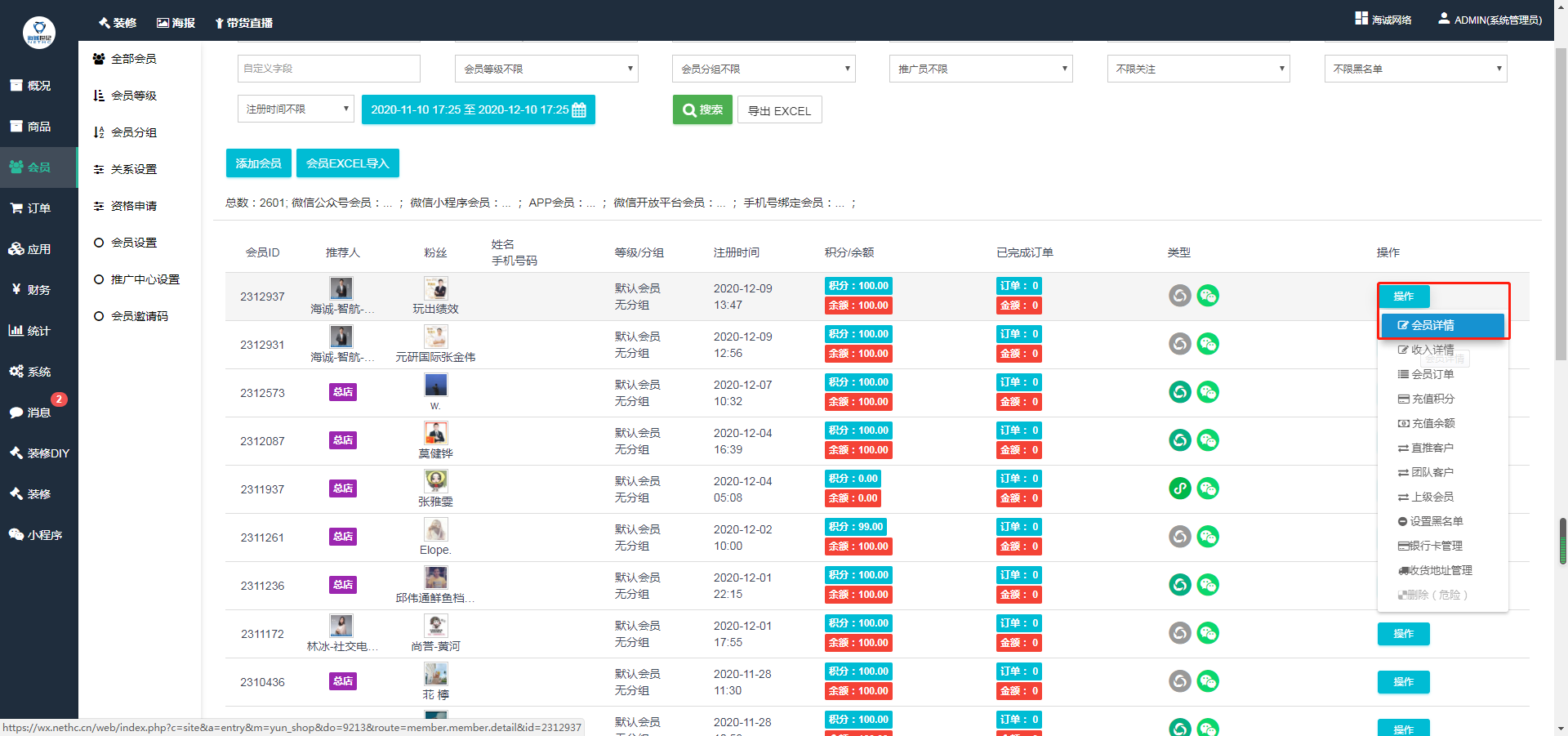Open the 不限黑名单 dropdown filter
This screenshot has width=1568, height=736.
tap(1414, 69)
